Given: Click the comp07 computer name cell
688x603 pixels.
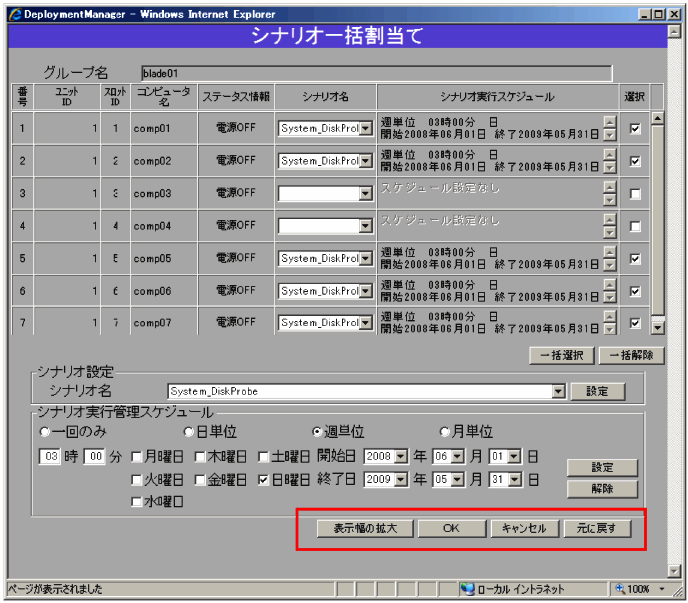Looking at the screenshot, I should click(x=164, y=322).
